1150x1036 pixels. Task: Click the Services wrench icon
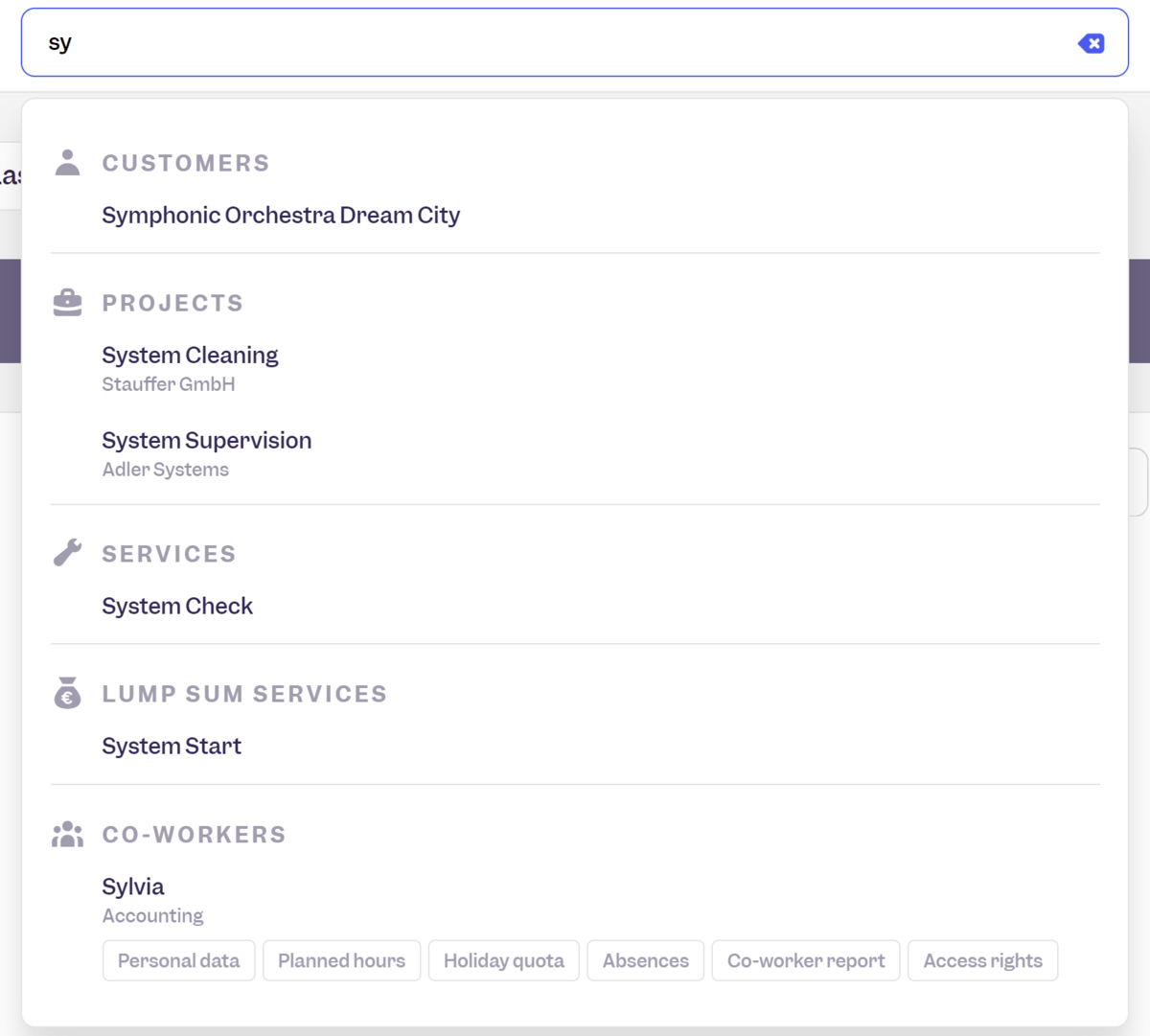tap(67, 553)
